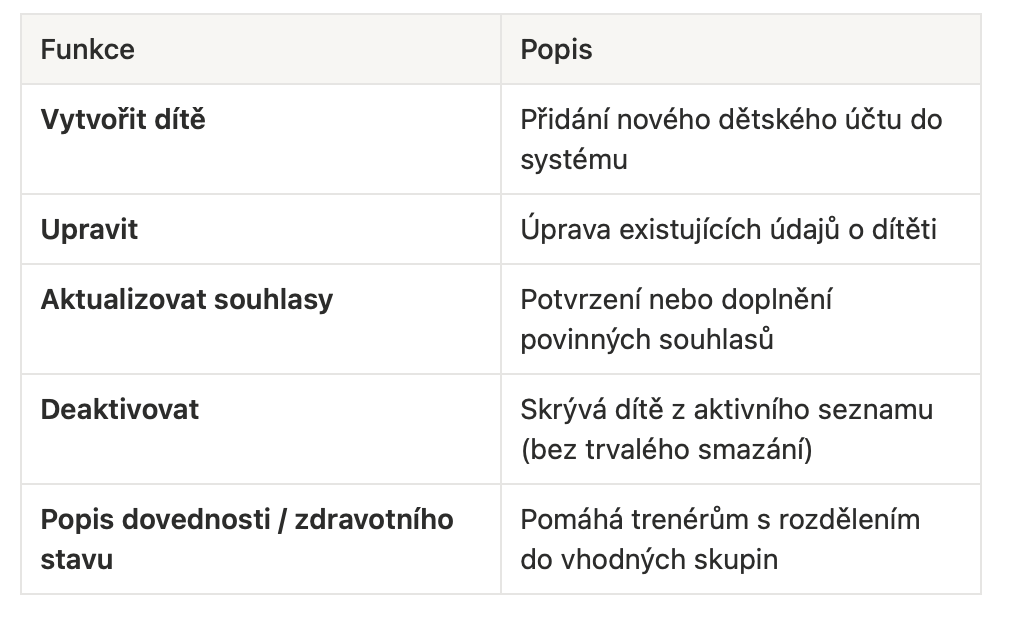1024x622 pixels.
Task: Click the "Skrývá dítě z aktivního seznamu" line
Action: [726, 409]
